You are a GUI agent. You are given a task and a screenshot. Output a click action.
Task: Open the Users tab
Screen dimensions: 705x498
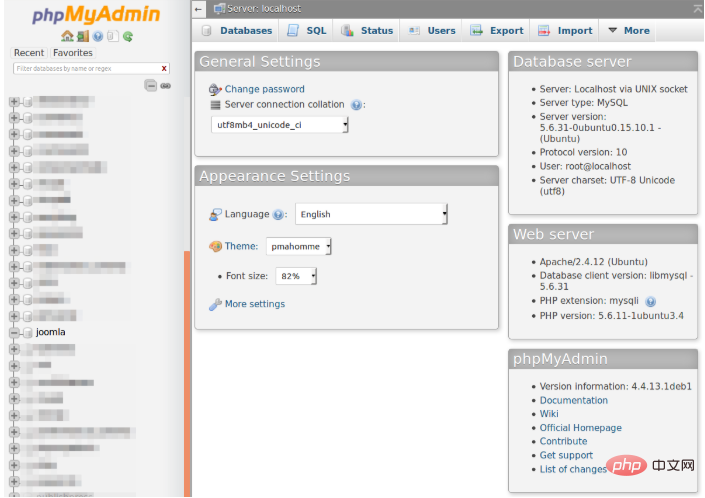click(431, 31)
